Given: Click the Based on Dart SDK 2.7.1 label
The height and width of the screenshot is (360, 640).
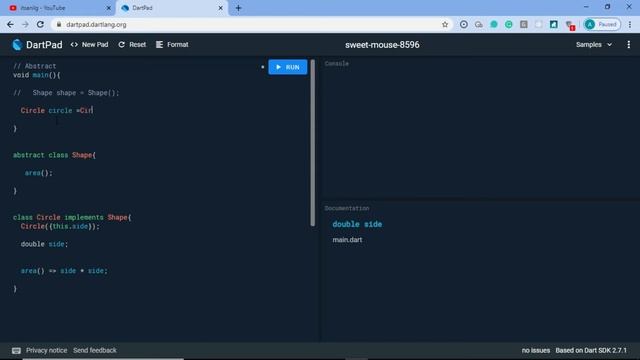Looking at the screenshot, I should (x=591, y=350).
